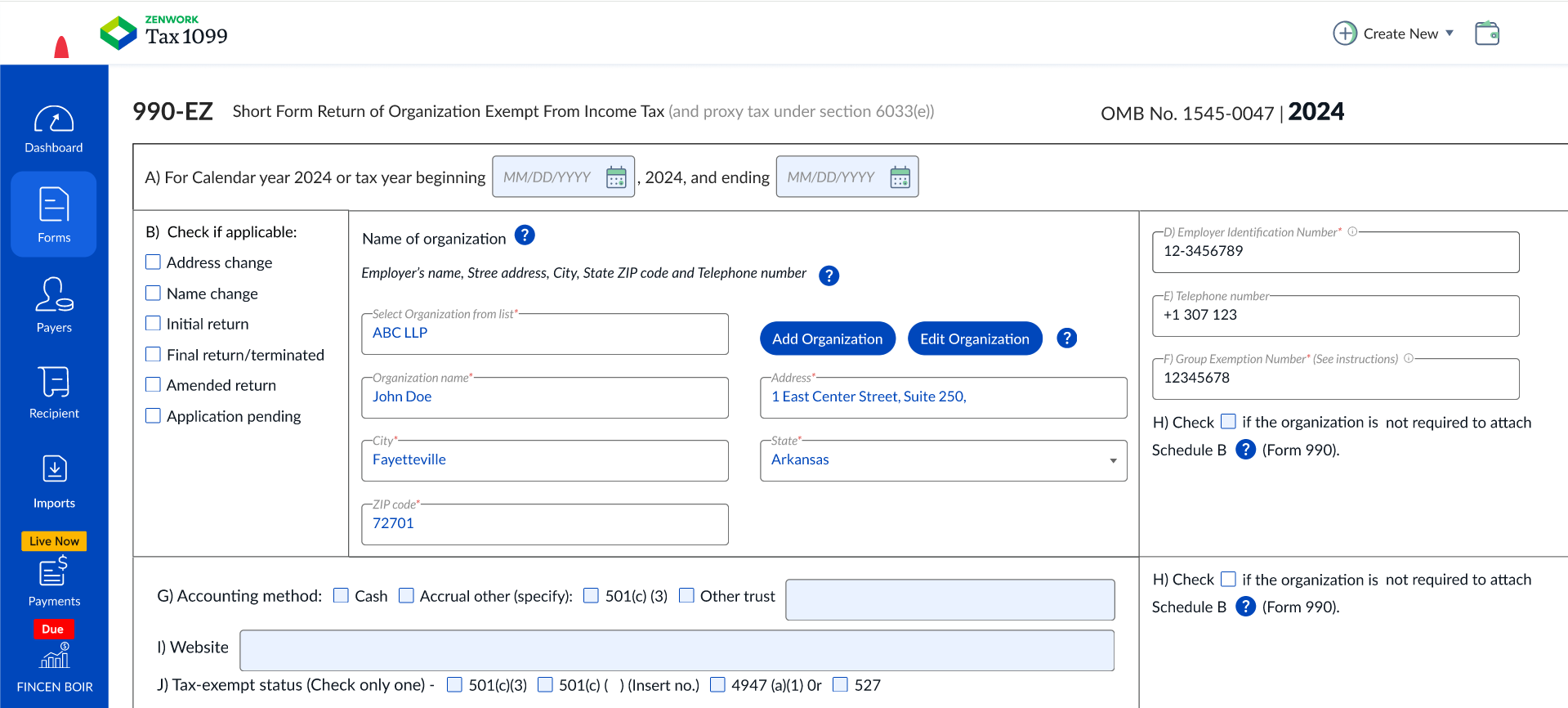Open calendar picker for tax year ending
1568x708 pixels.
[900, 177]
